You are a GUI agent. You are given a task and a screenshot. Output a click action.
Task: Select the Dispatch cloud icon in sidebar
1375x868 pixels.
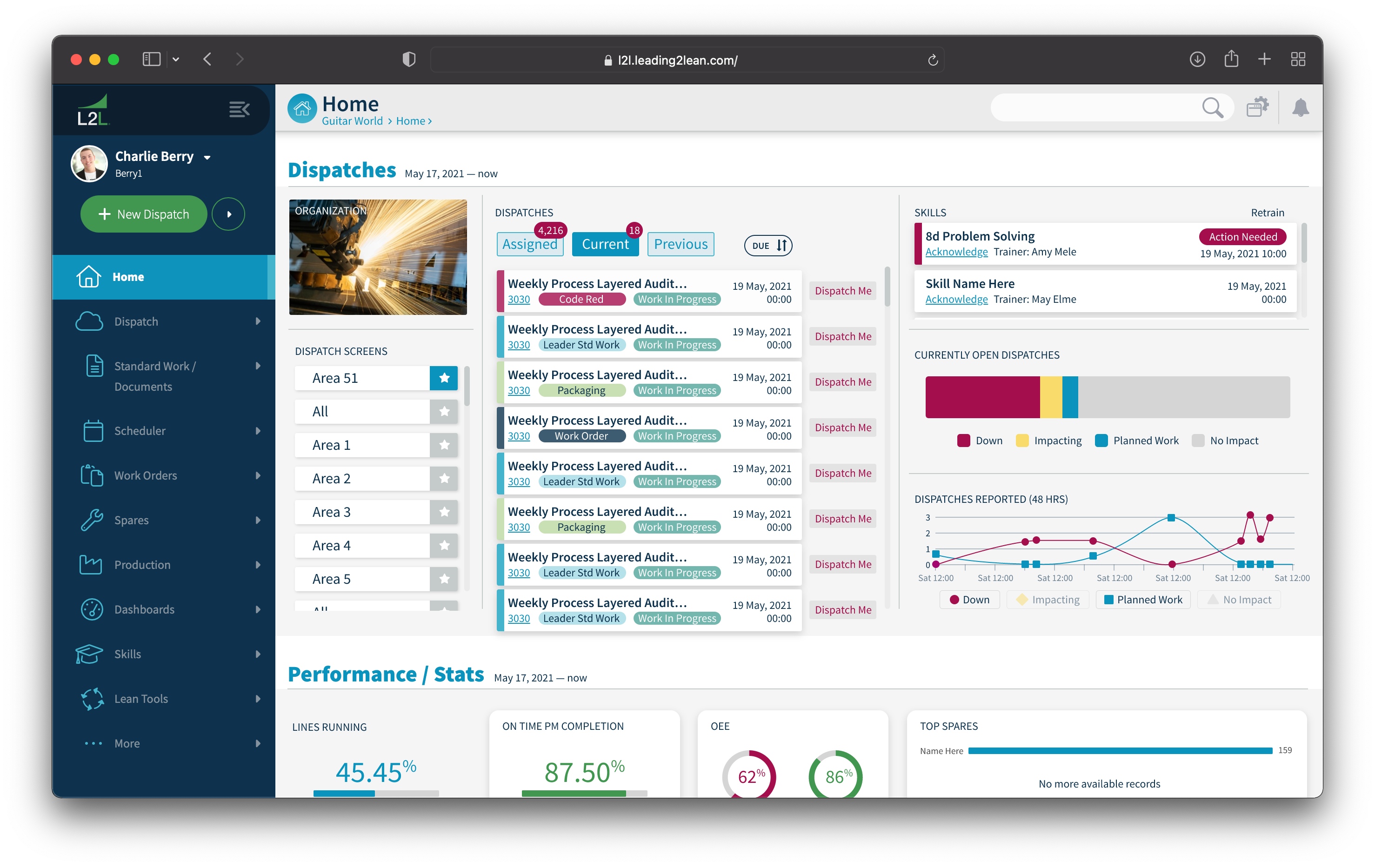[89, 321]
